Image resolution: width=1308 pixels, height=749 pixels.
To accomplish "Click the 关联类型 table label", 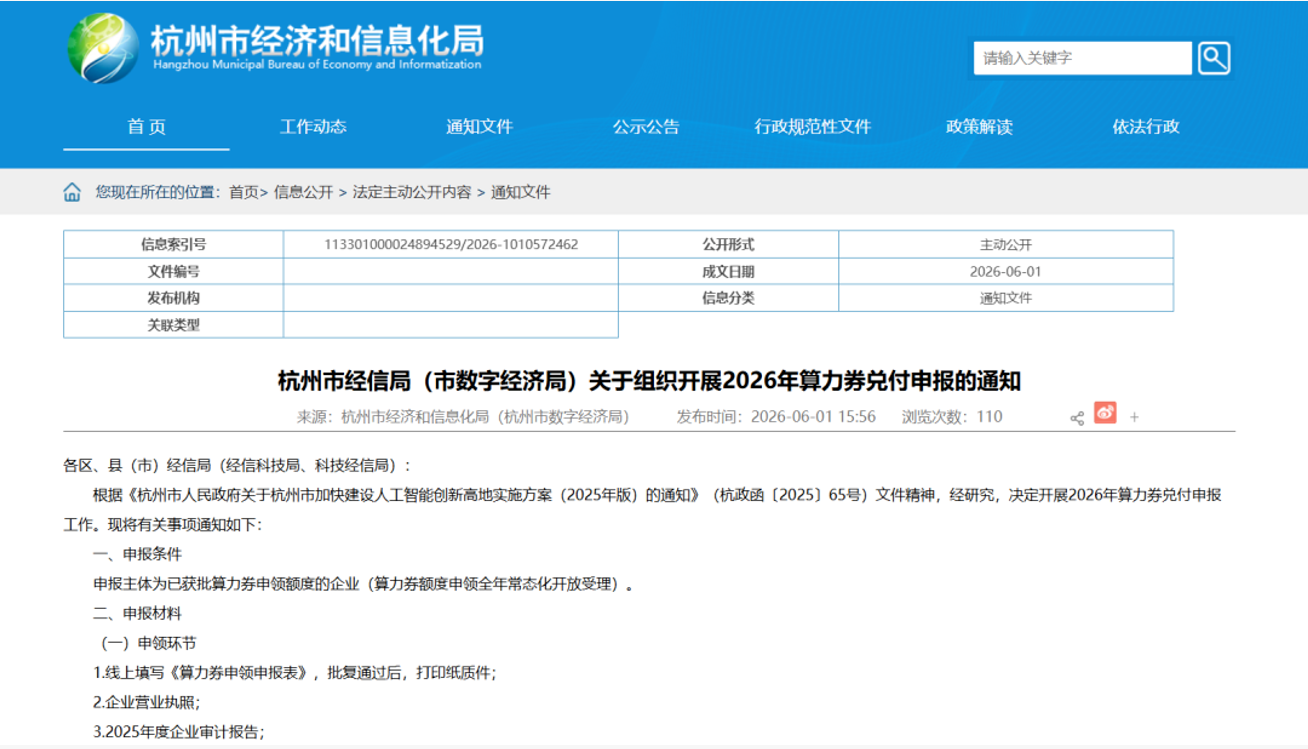I will pos(173,325).
